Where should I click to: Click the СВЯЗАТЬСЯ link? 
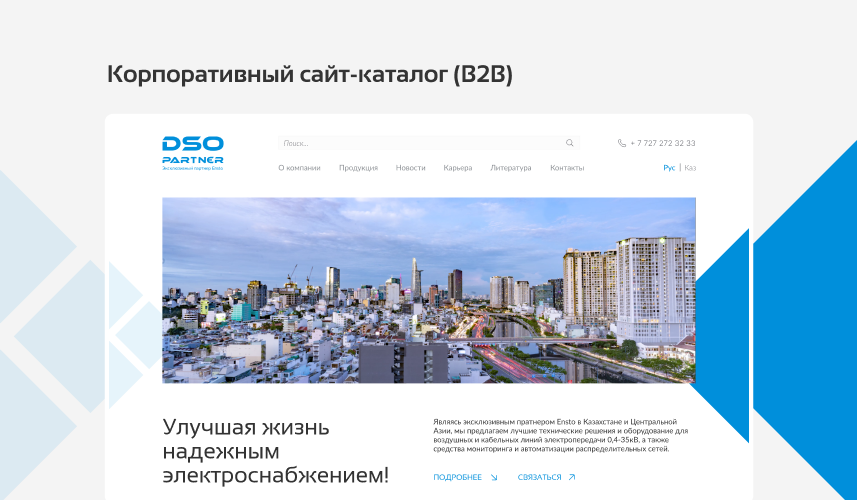pyautogui.click(x=539, y=477)
